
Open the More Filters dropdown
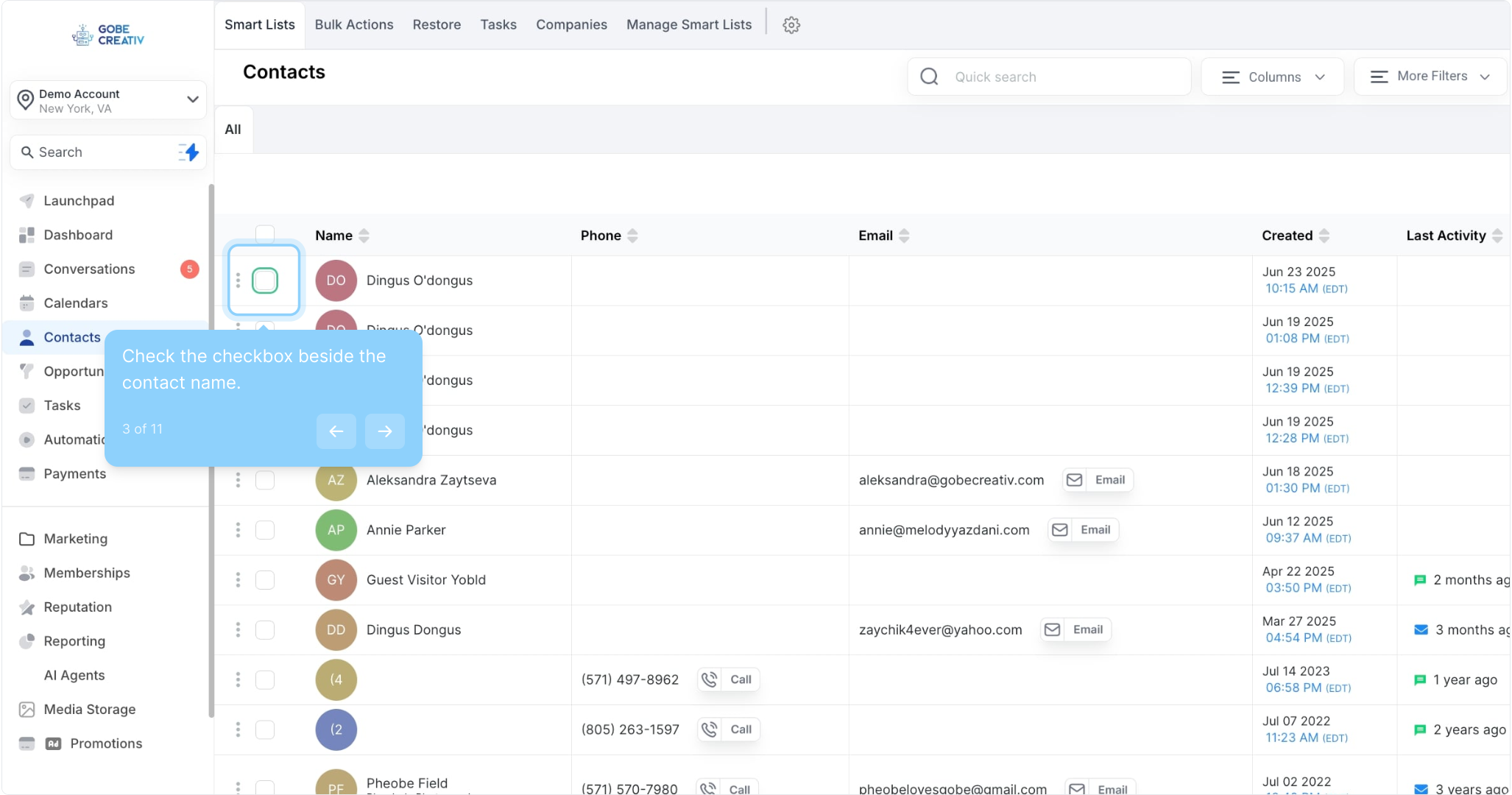tap(1430, 77)
